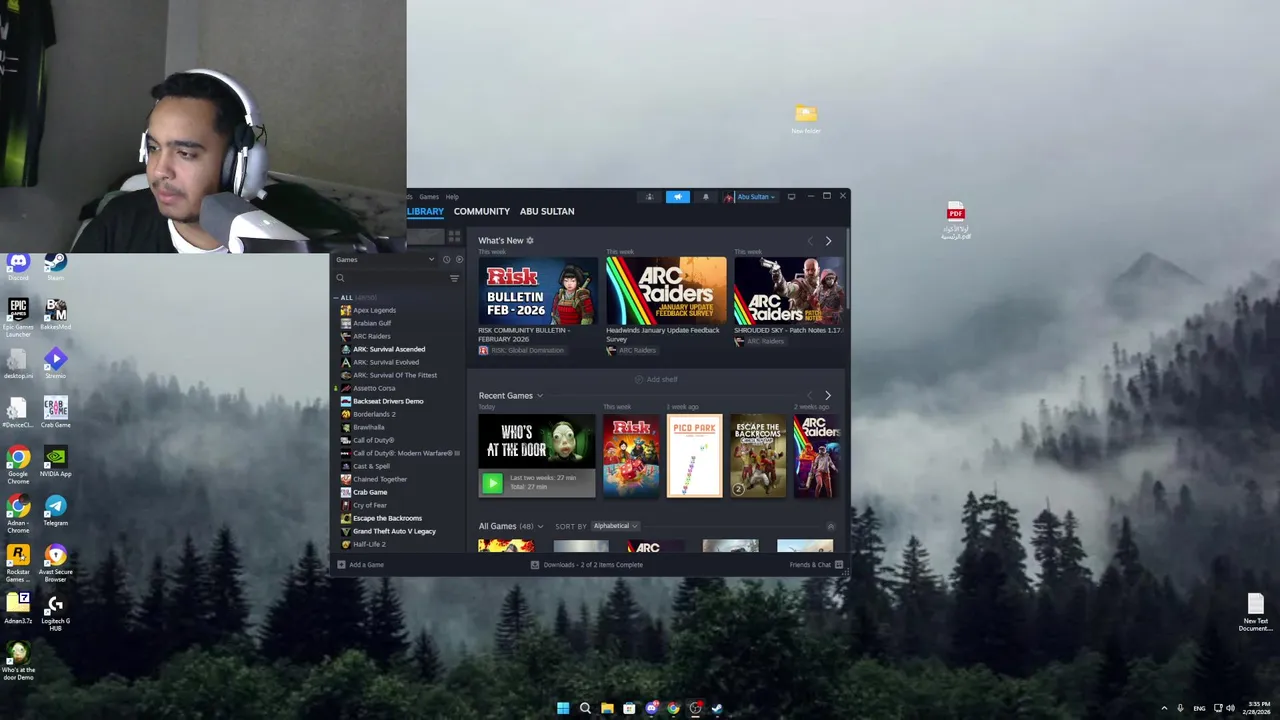Open the ABU SULTAN profile tab
The height and width of the screenshot is (720, 1280).
click(x=547, y=211)
